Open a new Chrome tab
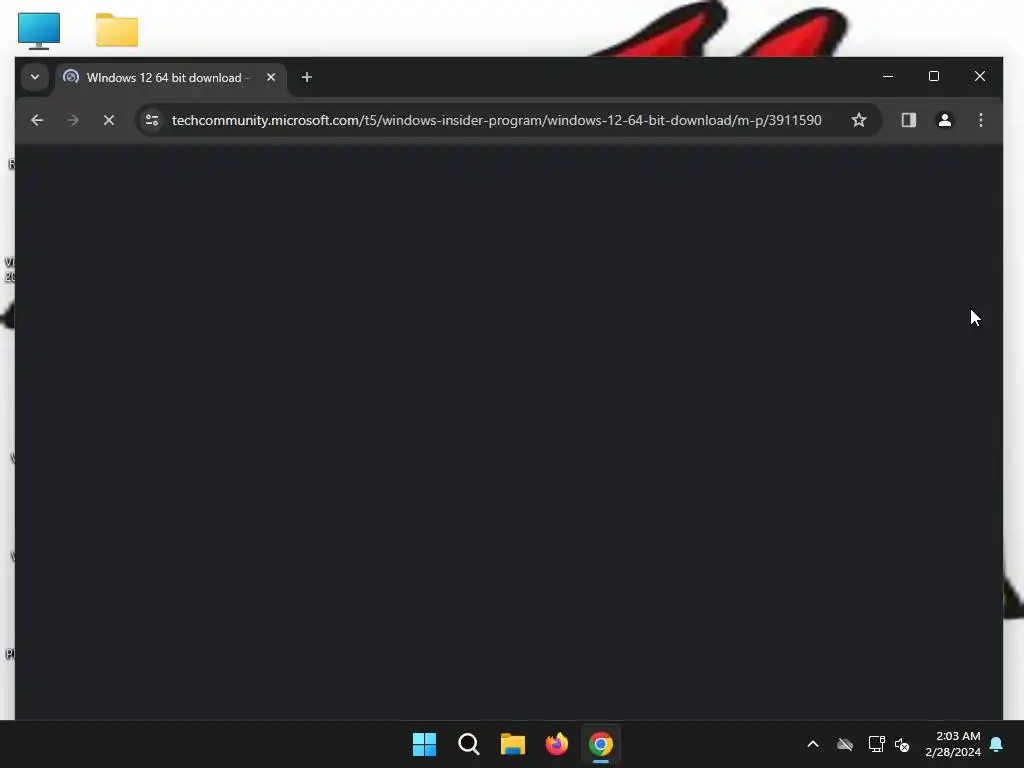The width and height of the screenshot is (1024, 768). pyautogui.click(x=306, y=77)
